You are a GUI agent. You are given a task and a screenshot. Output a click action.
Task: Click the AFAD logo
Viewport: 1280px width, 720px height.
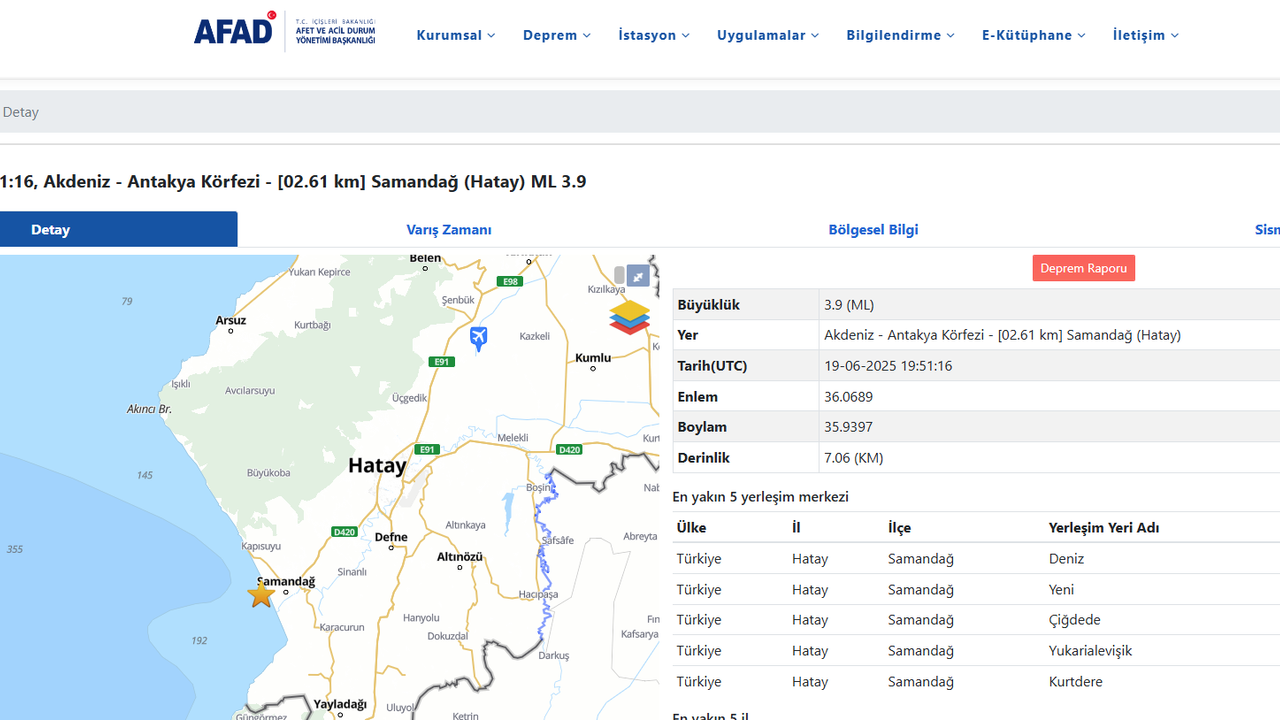[285, 30]
